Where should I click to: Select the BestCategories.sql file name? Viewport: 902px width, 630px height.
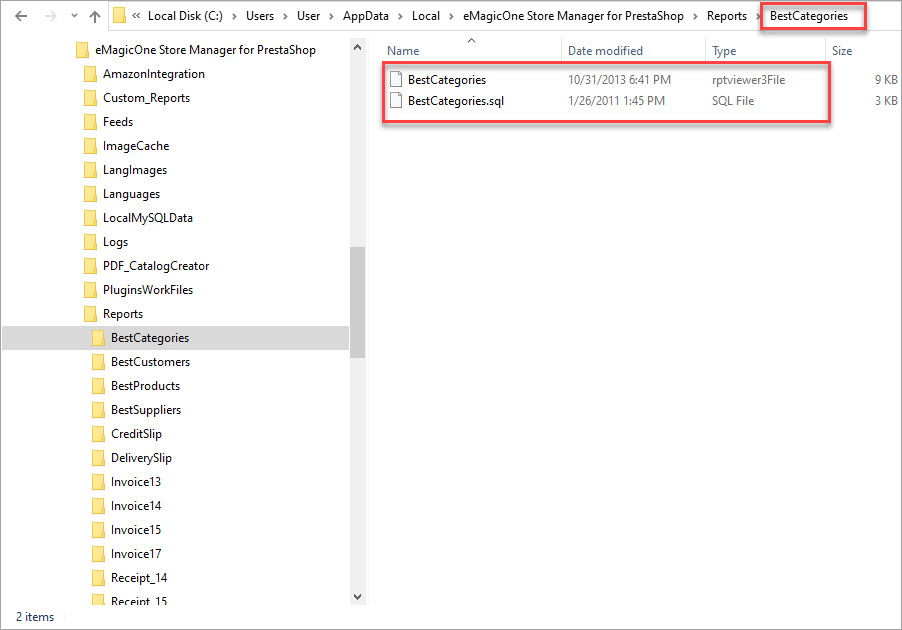(x=456, y=101)
